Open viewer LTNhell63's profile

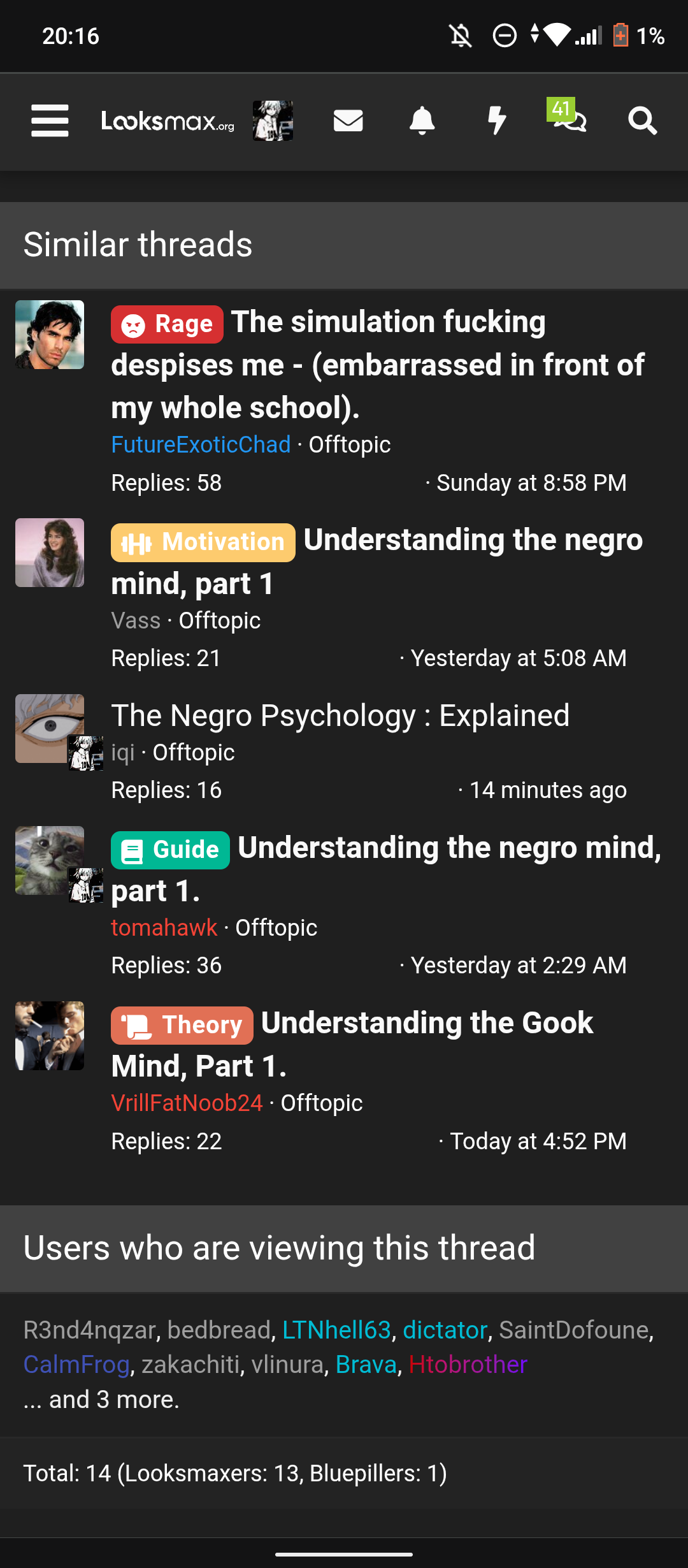[x=336, y=1330]
